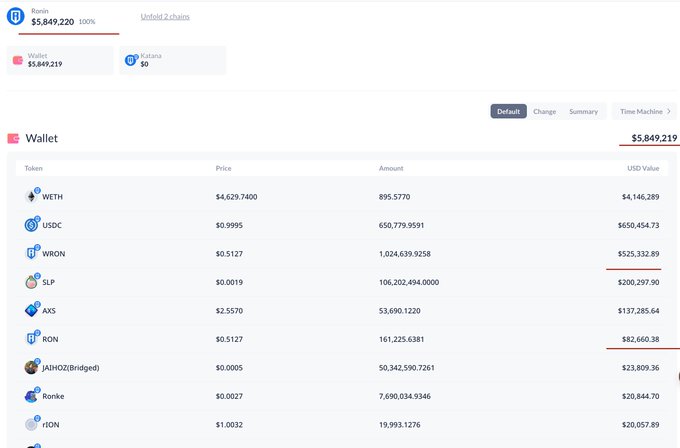Click the SLP price $0.0019
The width and height of the screenshot is (680, 448).
click(x=229, y=282)
